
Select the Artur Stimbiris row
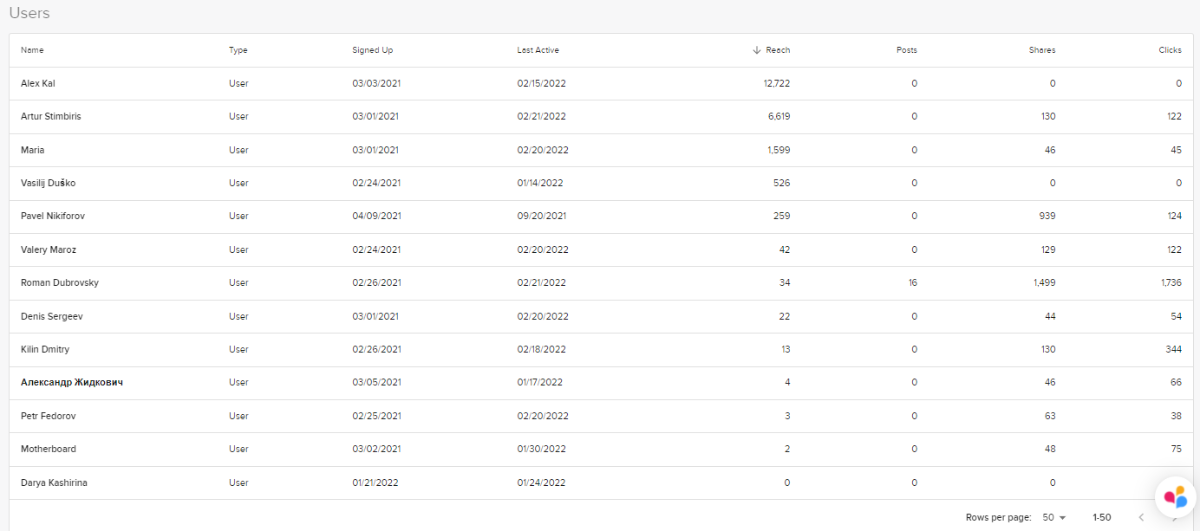click(51, 116)
